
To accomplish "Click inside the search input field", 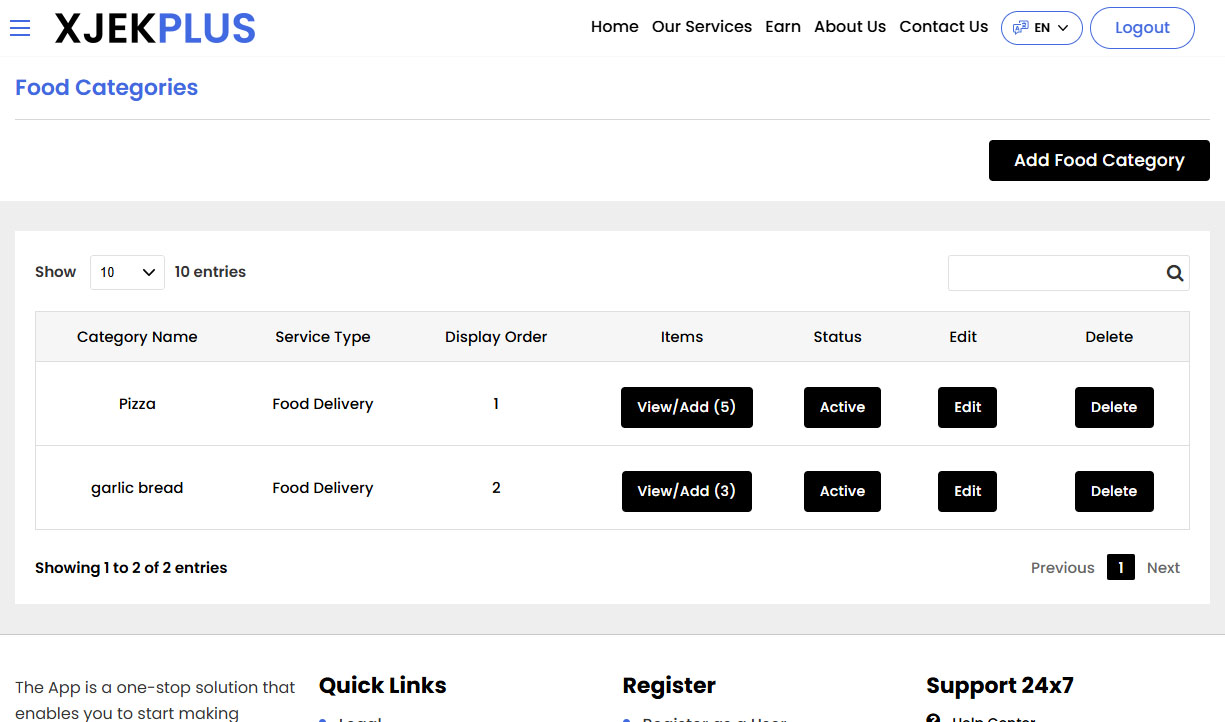I will pos(1050,272).
